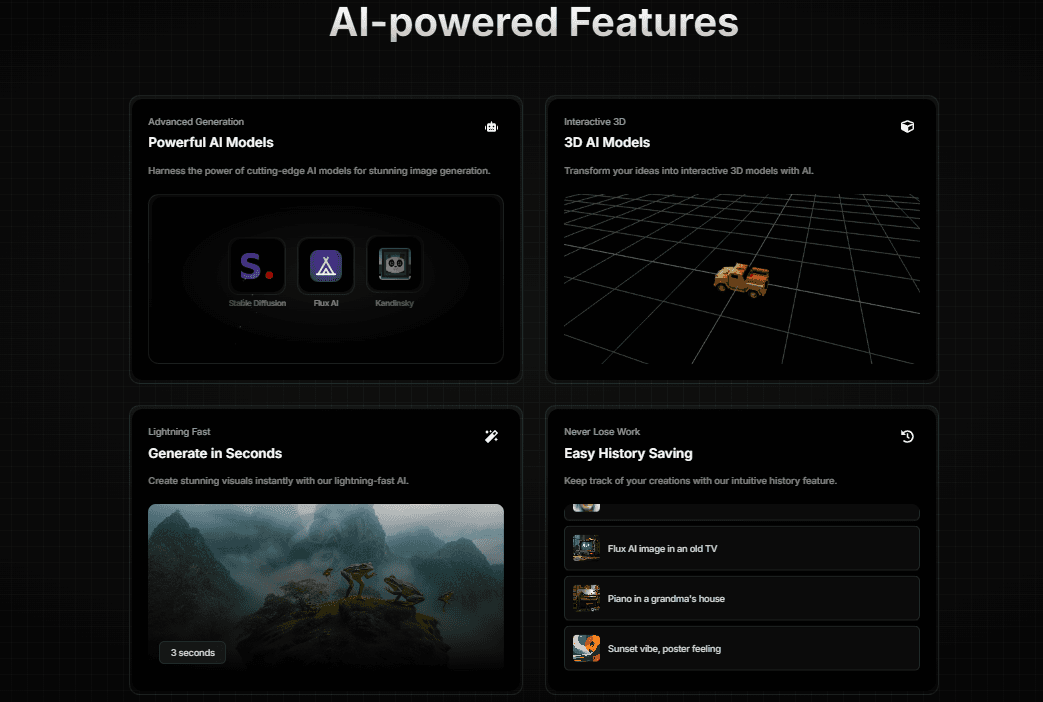This screenshot has height=702, width=1043.
Task: Click thumbnail of the old TV history entry
Action: (586, 548)
